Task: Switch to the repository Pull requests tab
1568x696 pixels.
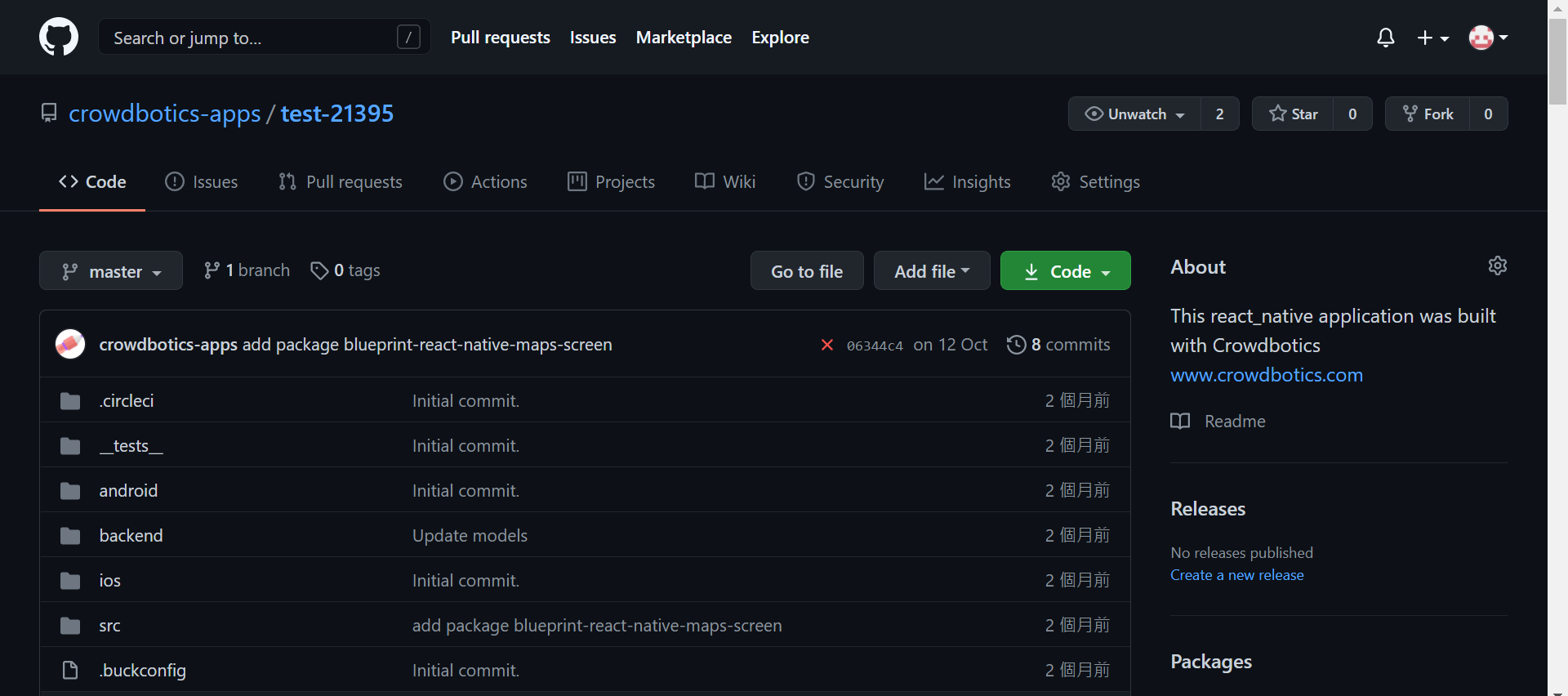Action: coord(341,181)
